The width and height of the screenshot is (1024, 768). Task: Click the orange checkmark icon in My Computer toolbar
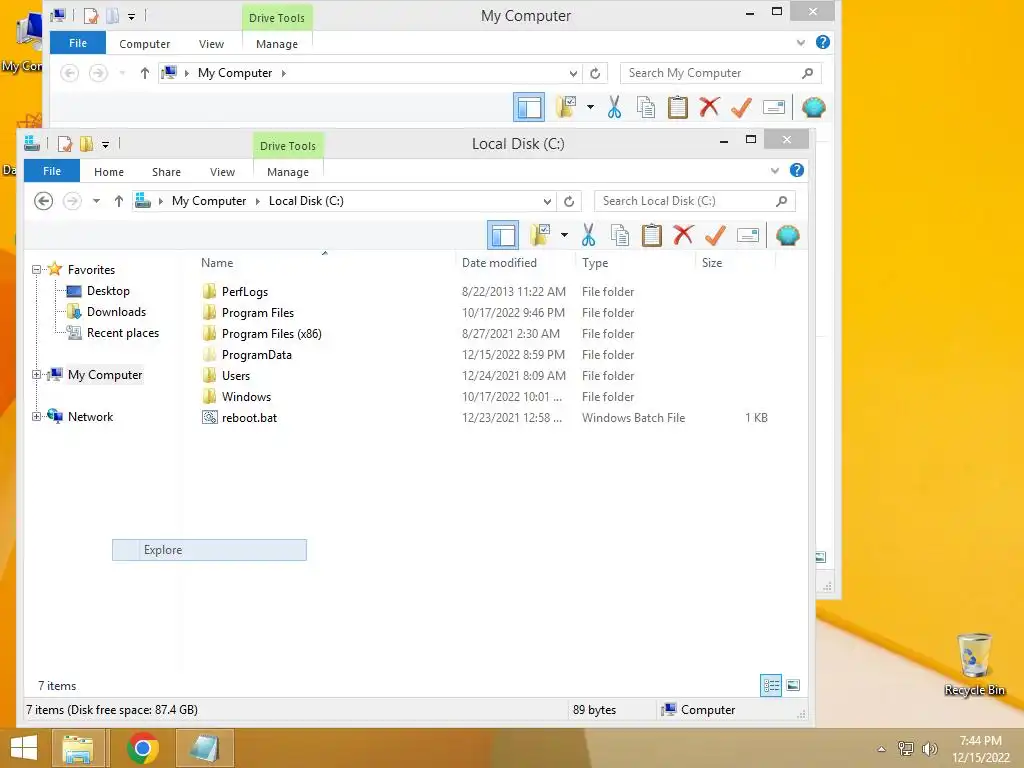[741, 107]
